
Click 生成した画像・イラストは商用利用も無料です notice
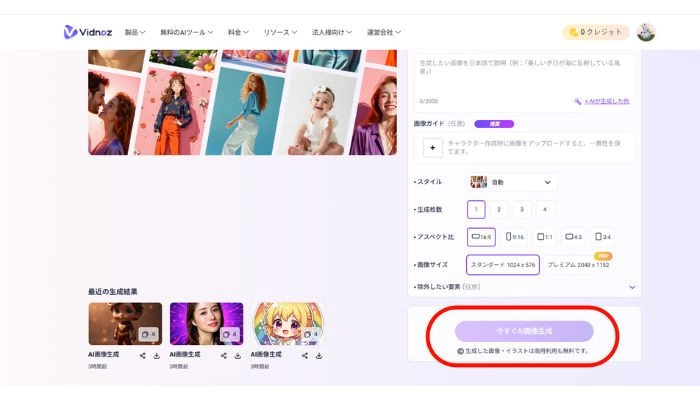[523, 351]
